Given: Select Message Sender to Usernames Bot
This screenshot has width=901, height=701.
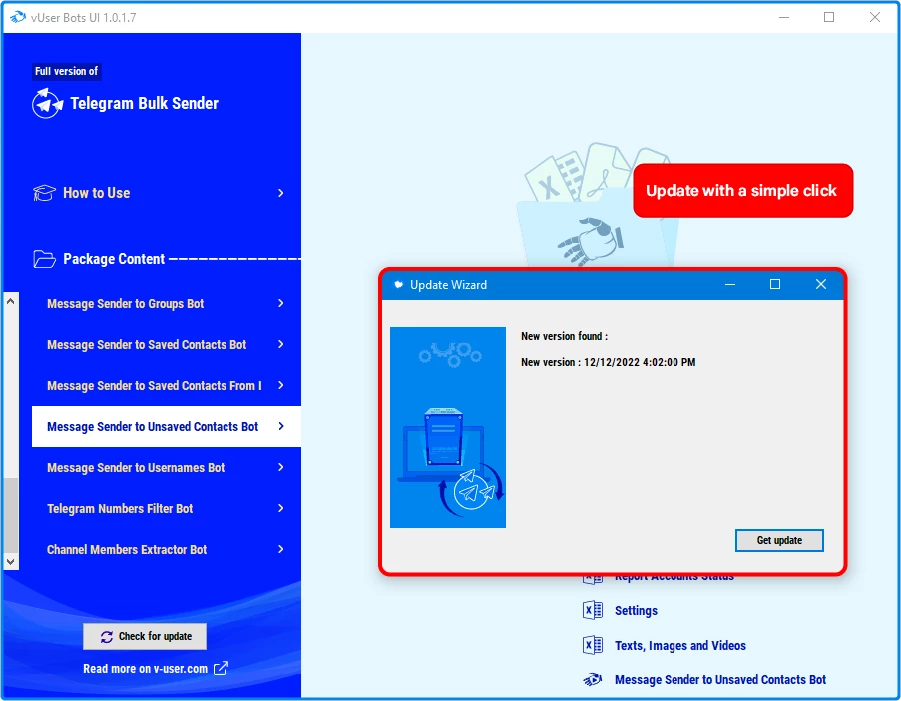Looking at the screenshot, I should (x=166, y=467).
